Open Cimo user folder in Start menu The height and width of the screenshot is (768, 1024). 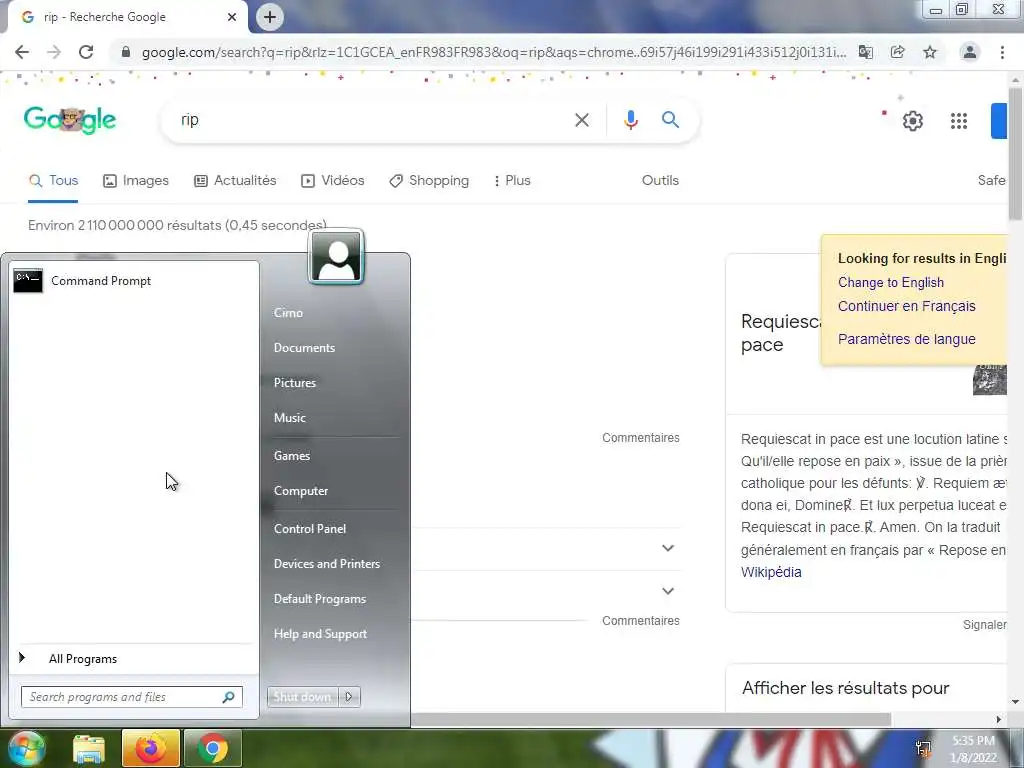pos(289,313)
